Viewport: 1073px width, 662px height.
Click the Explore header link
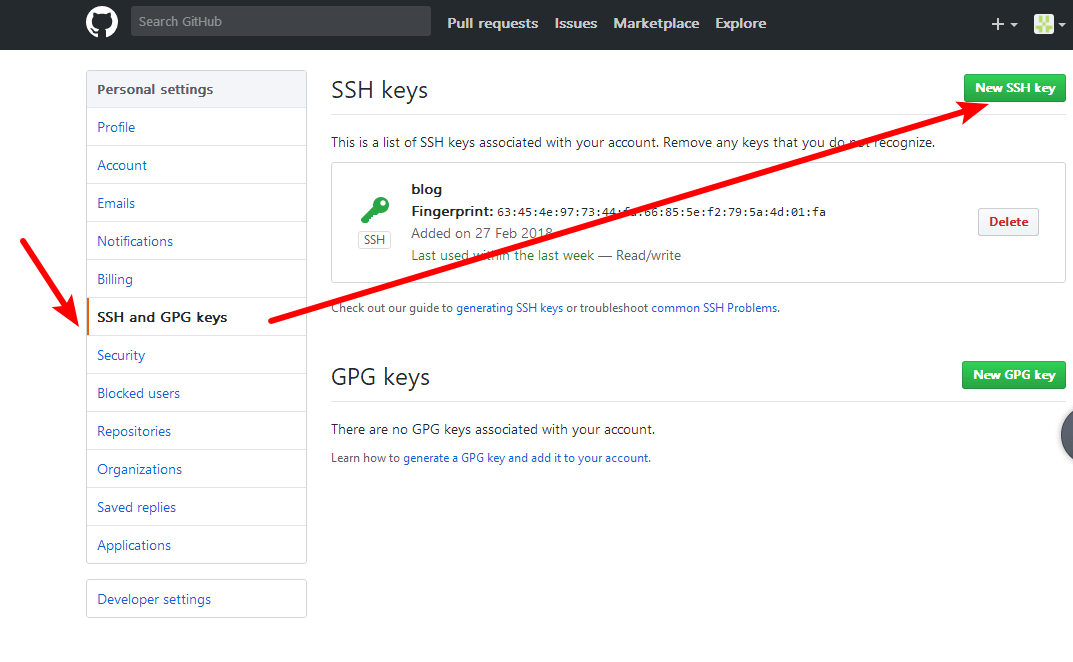740,23
